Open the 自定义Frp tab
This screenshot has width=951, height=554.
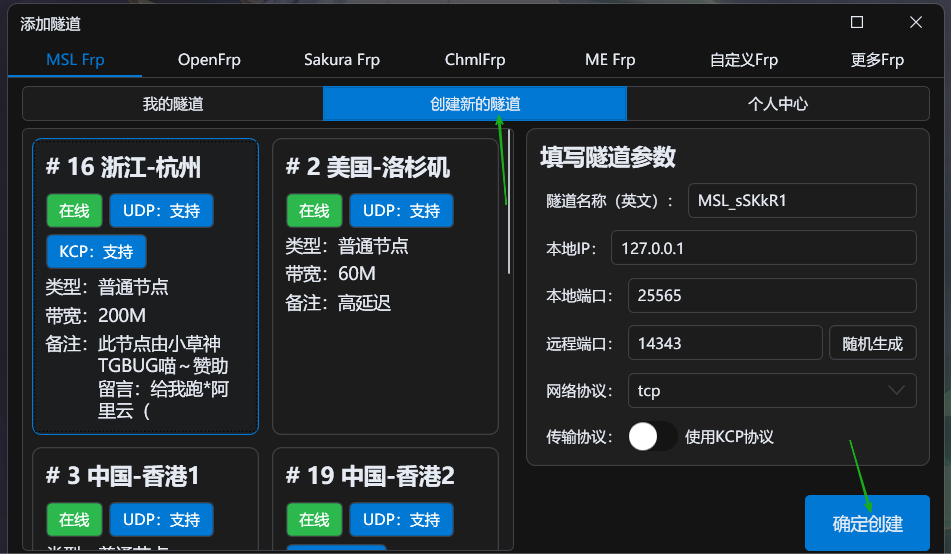[x=744, y=60]
